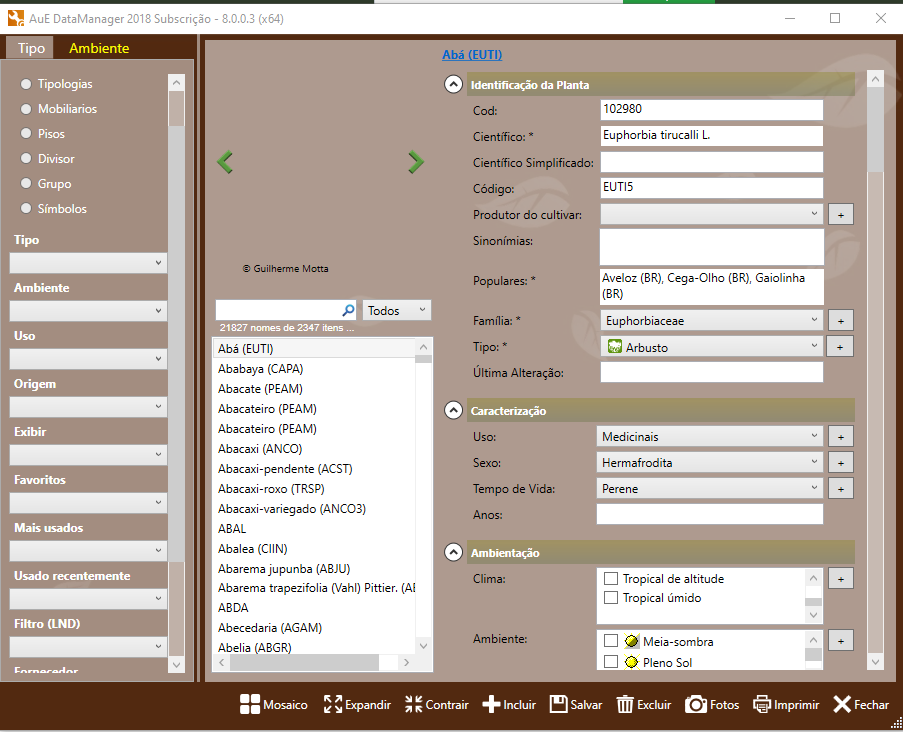The height and width of the screenshot is (732, 903).
Task: Open the Abá (EUTI) link
Action: [472, 55]
